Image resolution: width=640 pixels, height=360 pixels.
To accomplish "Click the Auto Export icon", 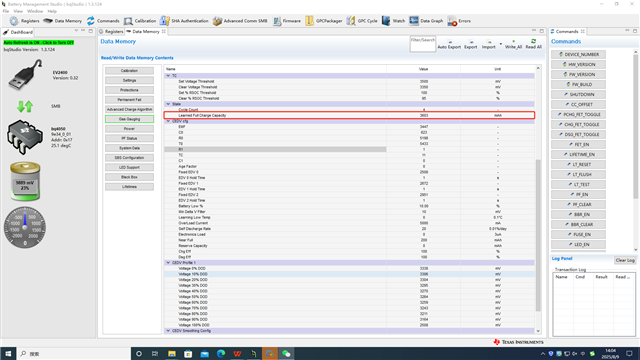I will click(449, 44).
